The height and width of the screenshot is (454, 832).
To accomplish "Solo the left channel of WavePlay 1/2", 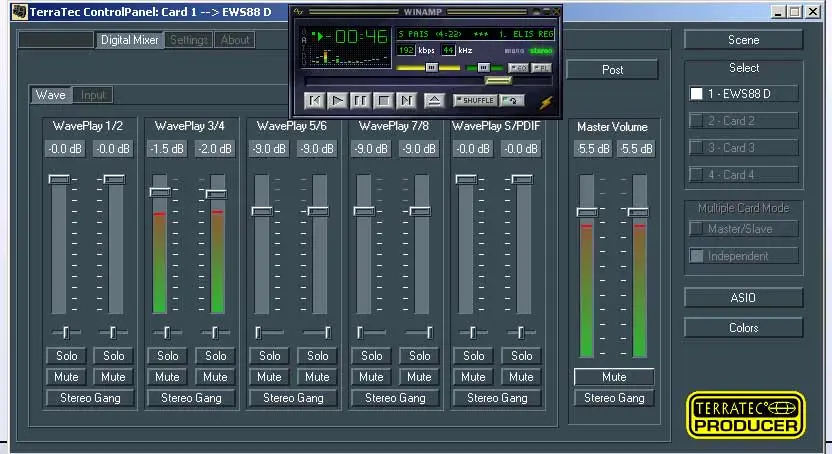I will click(x=66, y=356).
